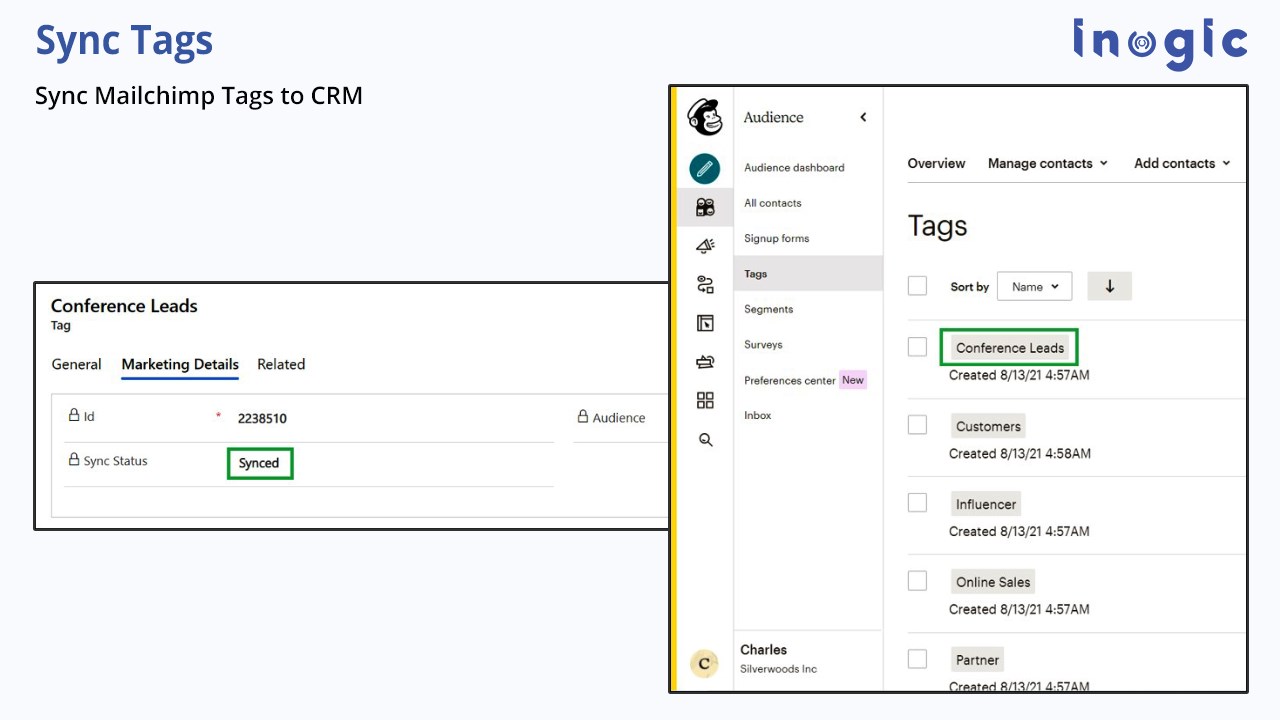Click Created 8/13/21 4:58AM under Customers
1280x720 pixels.
click(1020, 453)
